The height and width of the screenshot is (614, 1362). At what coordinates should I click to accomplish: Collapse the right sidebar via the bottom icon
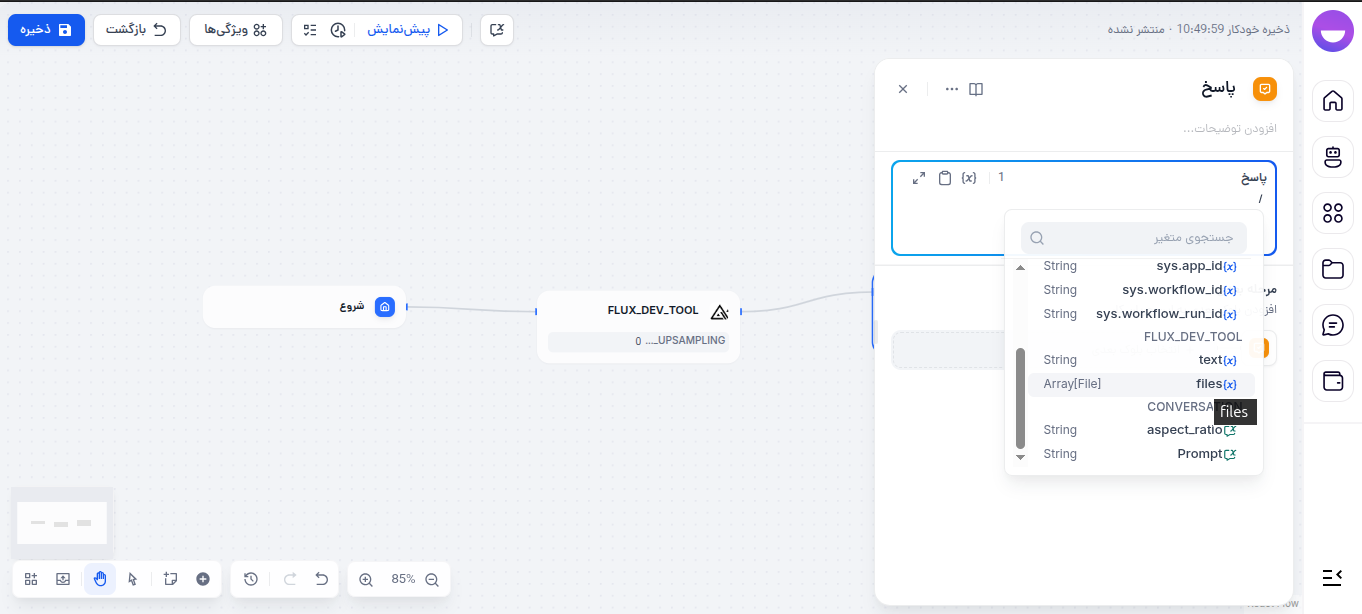coord(1332,576)
